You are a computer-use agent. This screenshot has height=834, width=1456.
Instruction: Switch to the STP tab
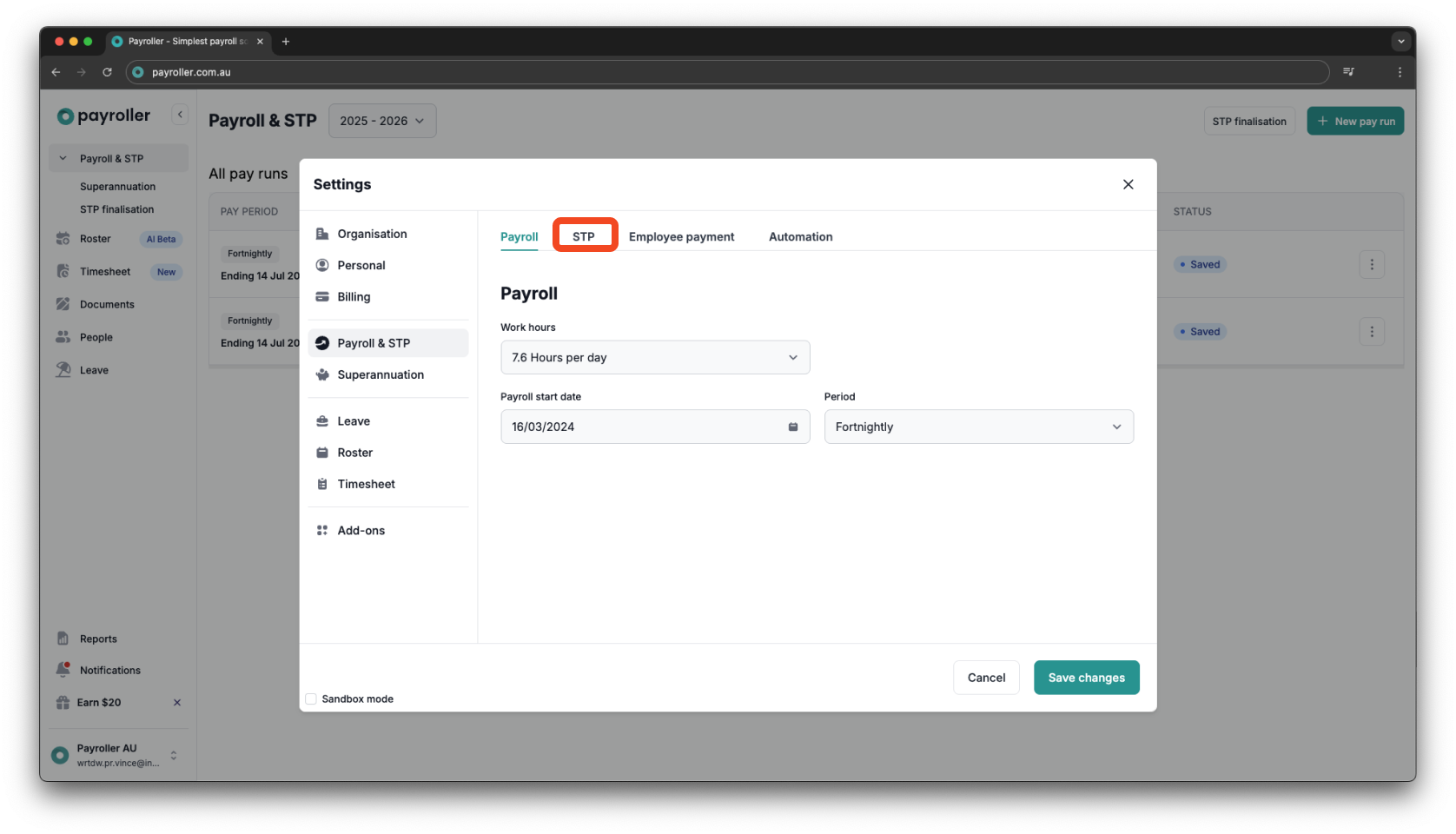tap(584, 236)
